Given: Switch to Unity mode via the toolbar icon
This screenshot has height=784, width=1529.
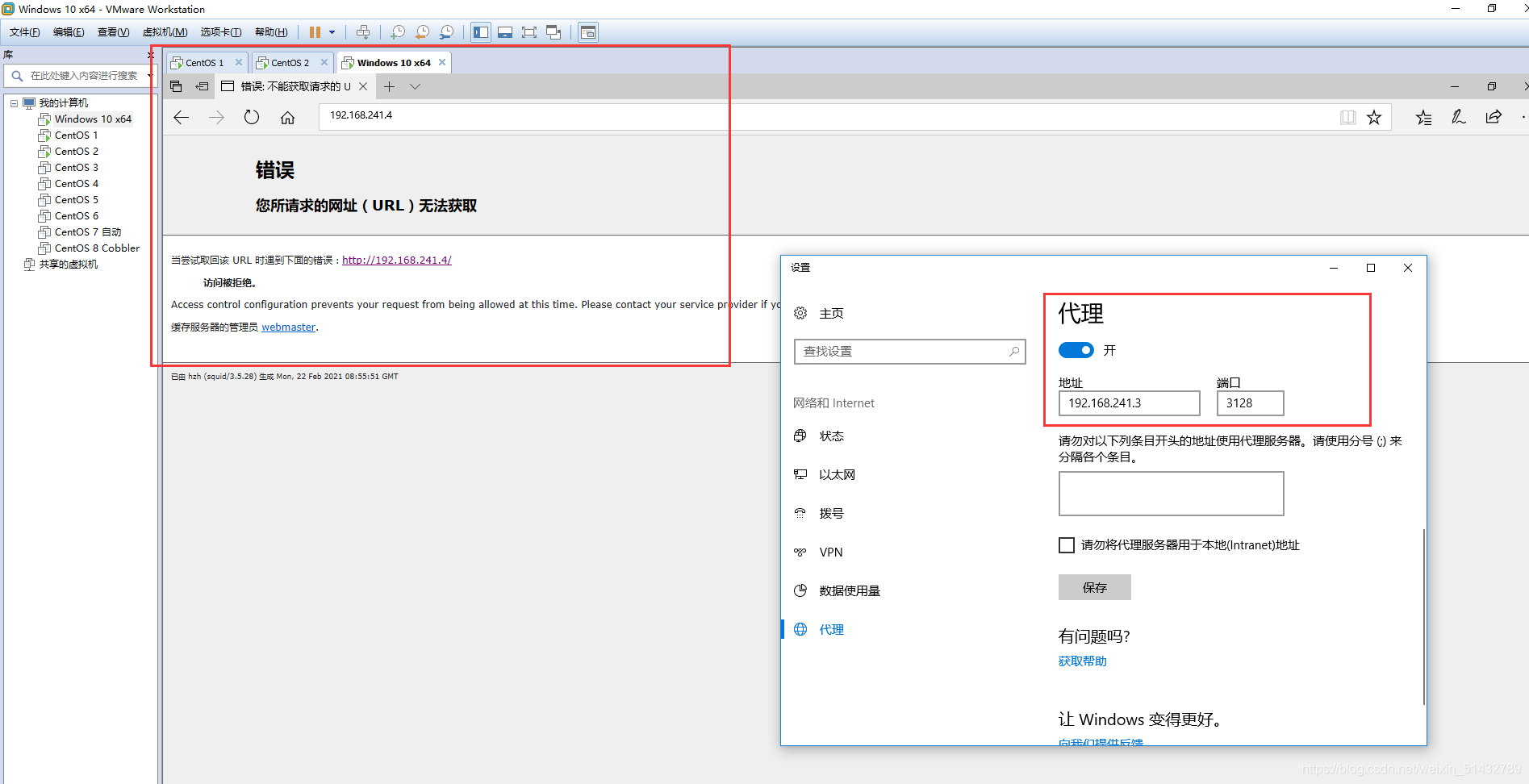Looking at the screenshot, I should point(554,32).
